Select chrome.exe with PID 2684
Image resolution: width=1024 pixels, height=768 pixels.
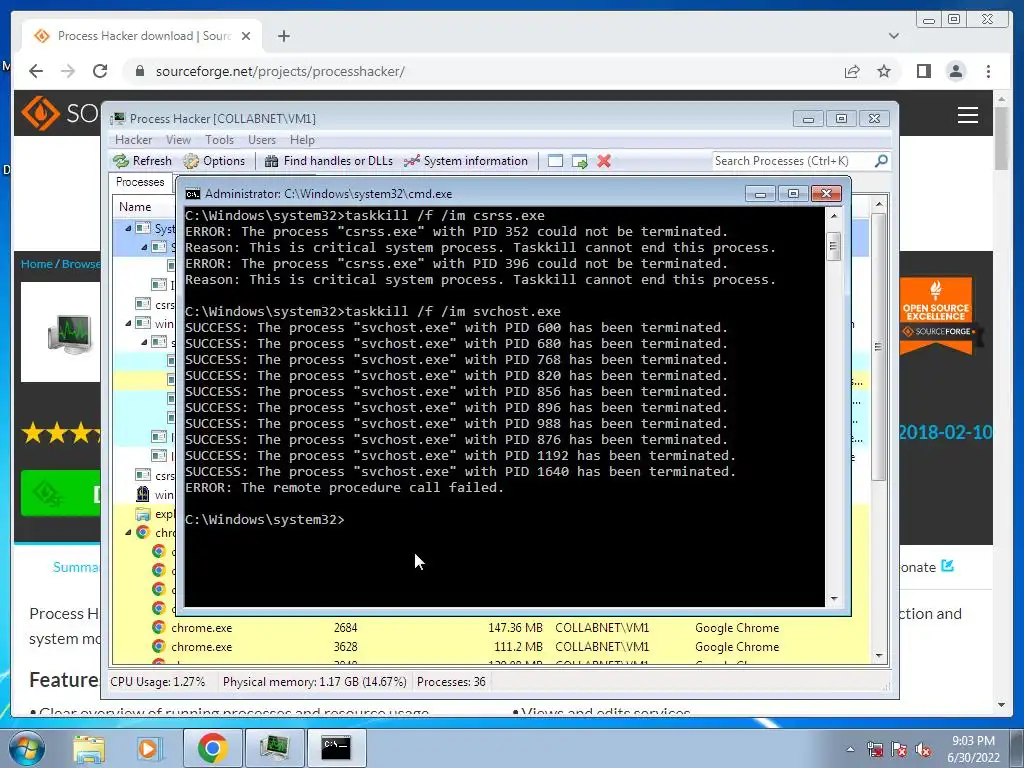click(x=491, y=628)
